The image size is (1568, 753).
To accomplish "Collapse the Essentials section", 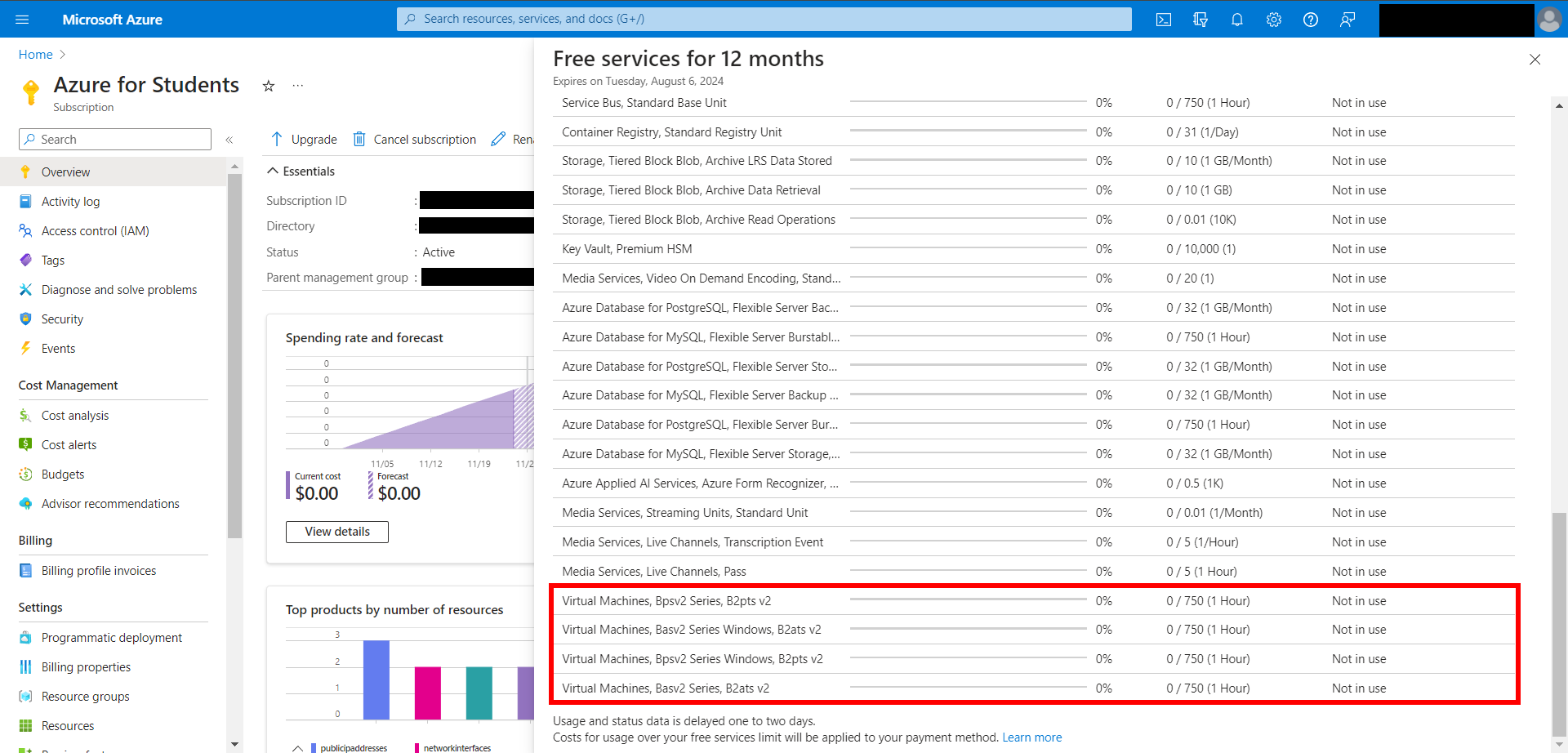I will click(x=273, y=172).
